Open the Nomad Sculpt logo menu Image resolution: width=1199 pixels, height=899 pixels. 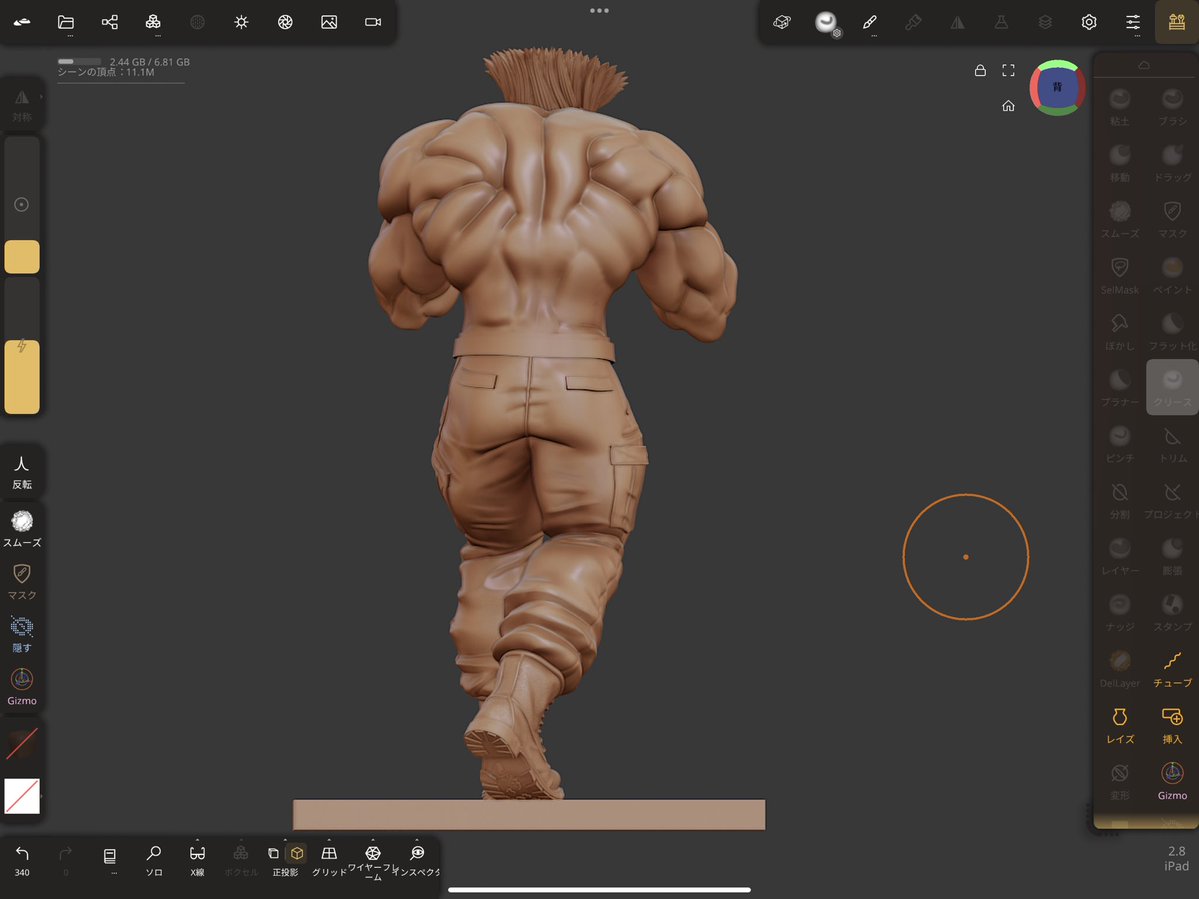(x=22, y=22)
